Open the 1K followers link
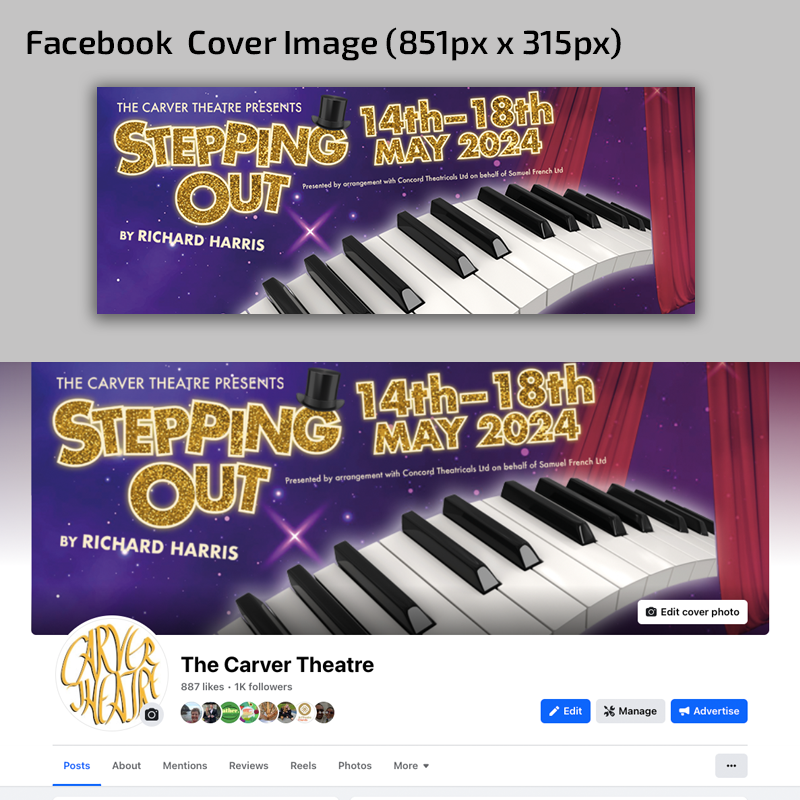 (263, 687)
